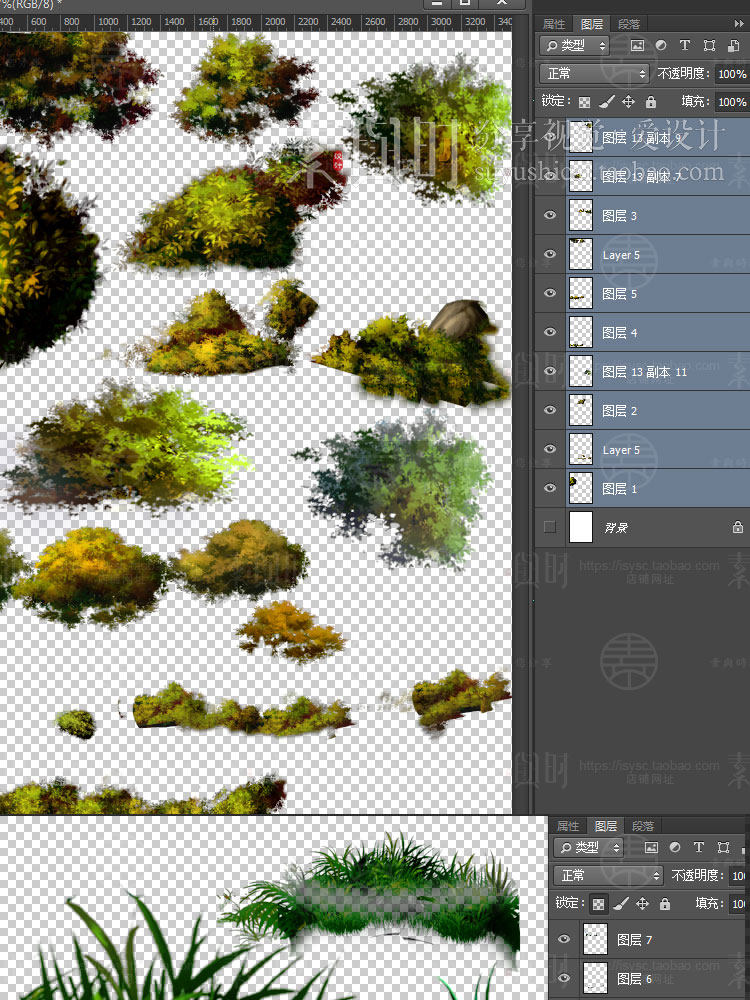Show the hidden 背景 layer
750x1000 pixels.
(550, 527)
